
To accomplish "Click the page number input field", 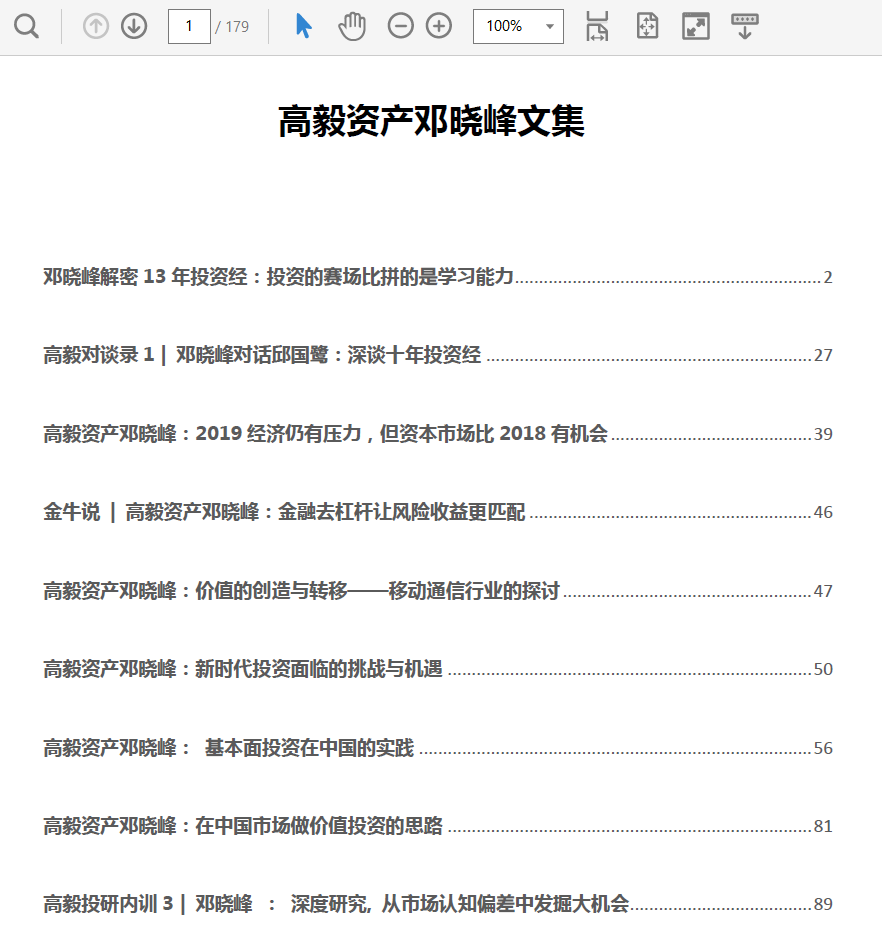I will [188, 27].
